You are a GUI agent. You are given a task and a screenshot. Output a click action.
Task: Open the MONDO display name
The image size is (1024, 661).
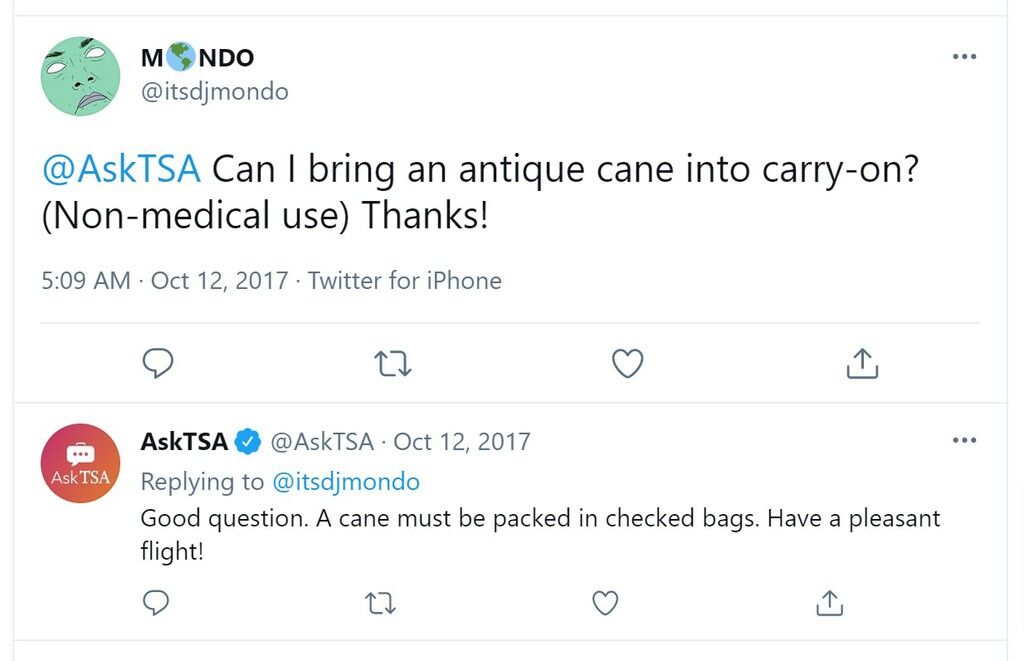pos(197,57)
